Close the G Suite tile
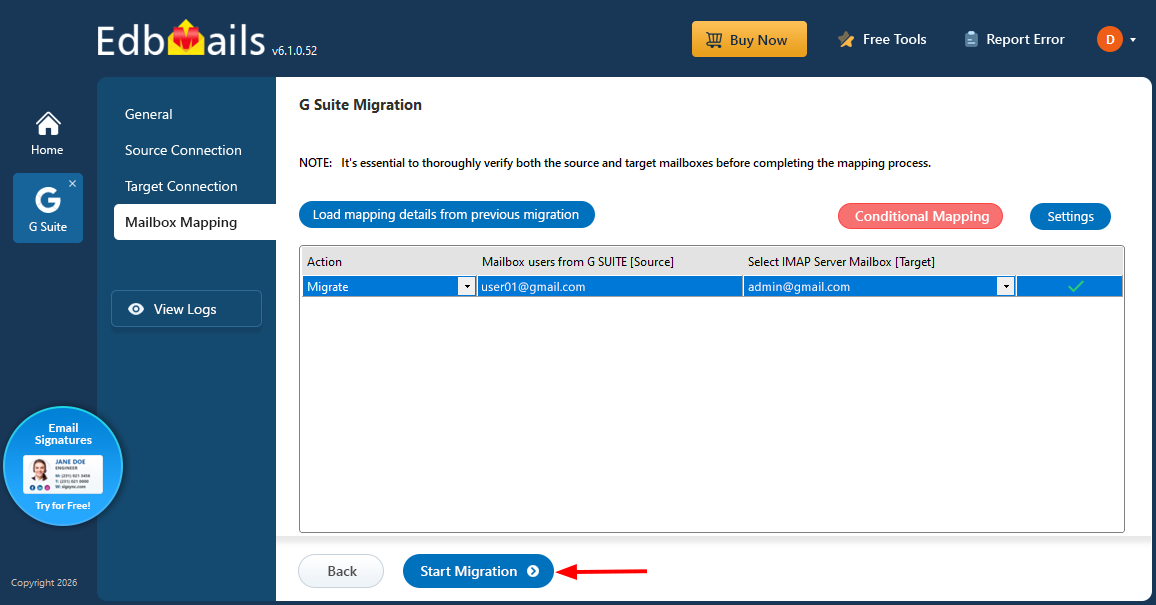 (x=72, y=184)
